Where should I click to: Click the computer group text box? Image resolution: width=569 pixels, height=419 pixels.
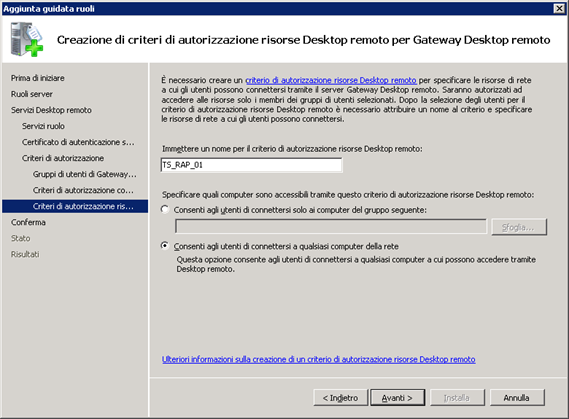(331, 227)
